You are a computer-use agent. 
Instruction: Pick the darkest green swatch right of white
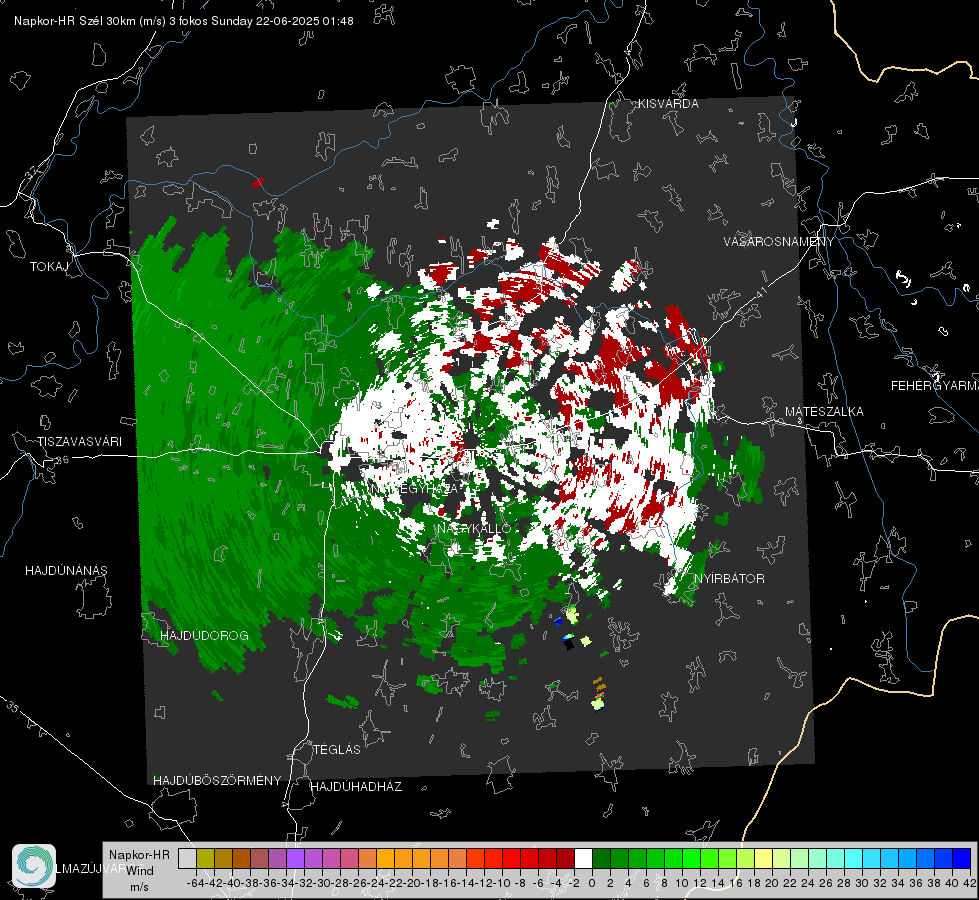[601, 858]
